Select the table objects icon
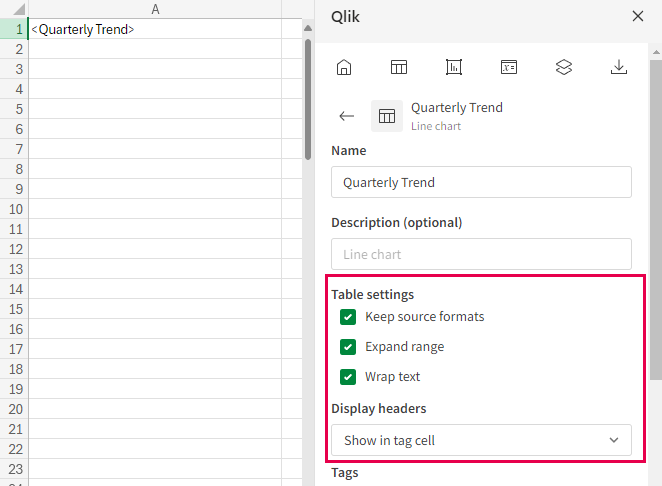 coord(399,68)
